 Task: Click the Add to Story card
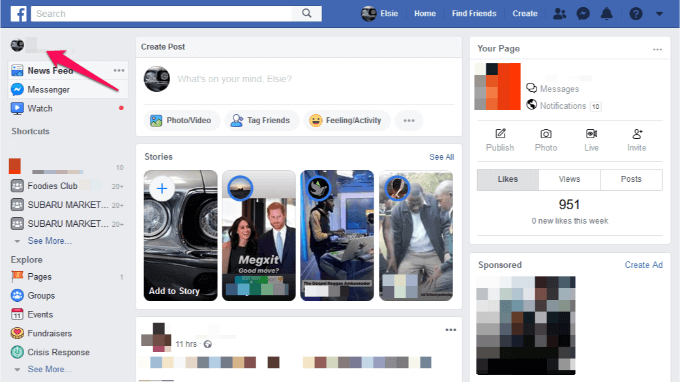[180, 235]
